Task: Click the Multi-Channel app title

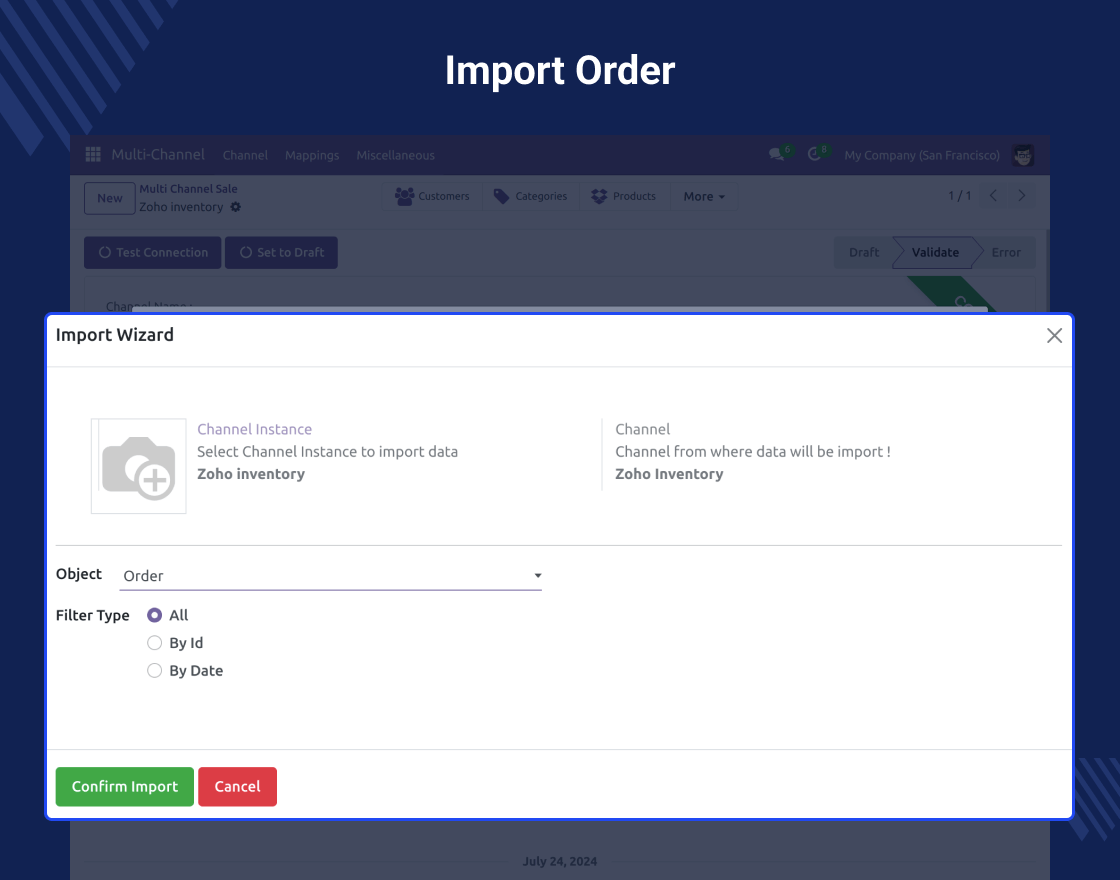Action: click(158, 154)
